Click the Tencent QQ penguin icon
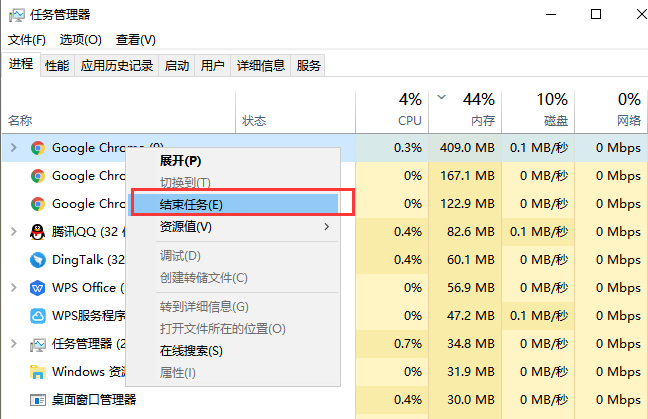Viewport: 648px width, 419px height. coord(37,232)
